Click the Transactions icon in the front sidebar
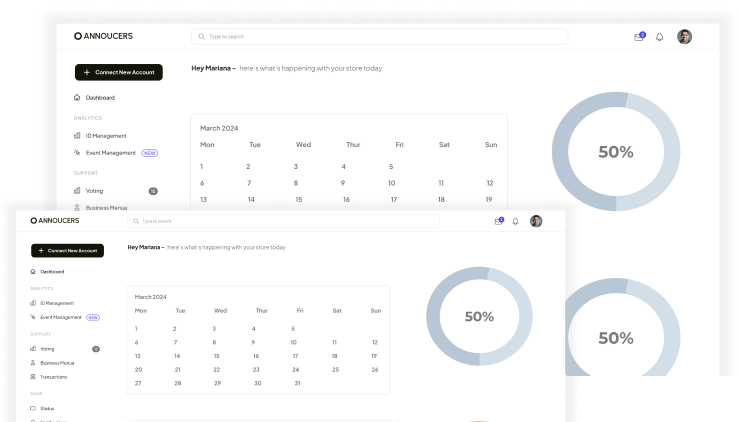 [x=34, y=377]
